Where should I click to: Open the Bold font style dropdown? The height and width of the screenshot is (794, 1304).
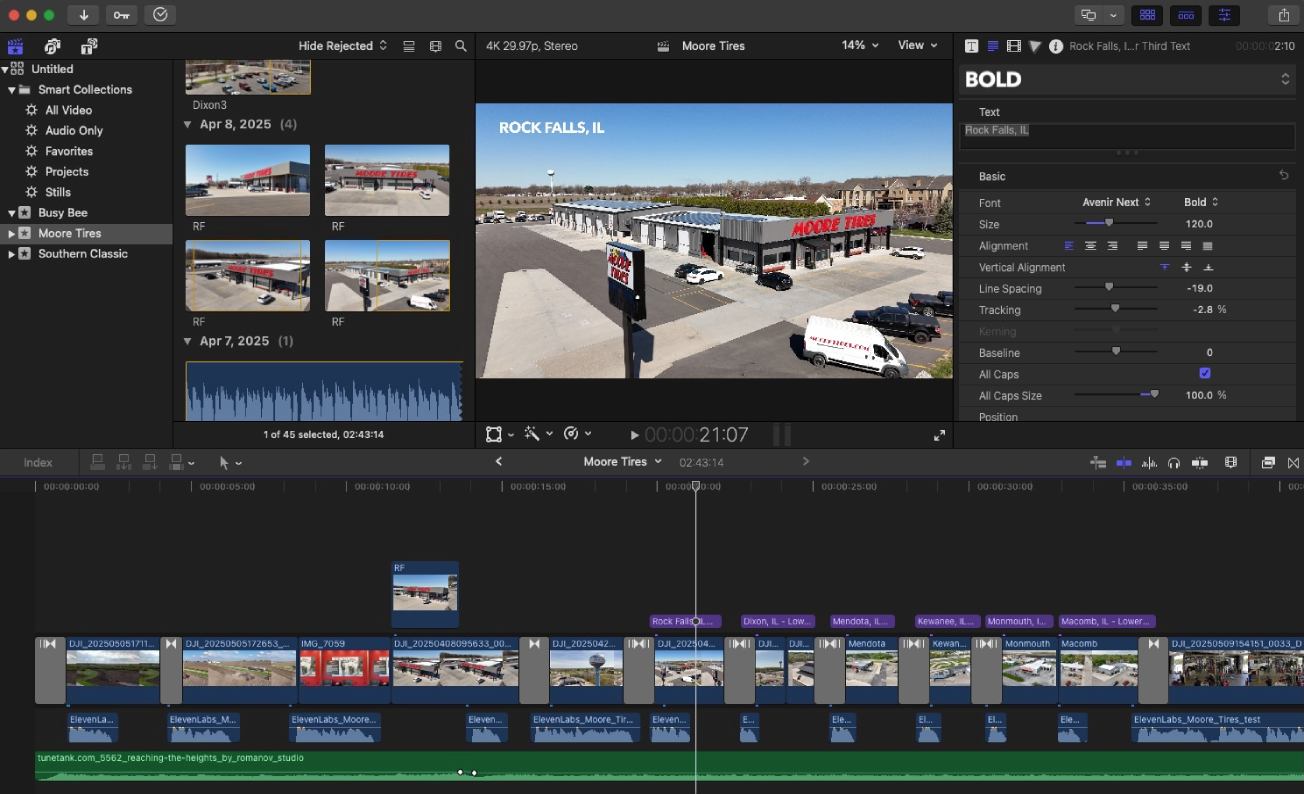1201,202
